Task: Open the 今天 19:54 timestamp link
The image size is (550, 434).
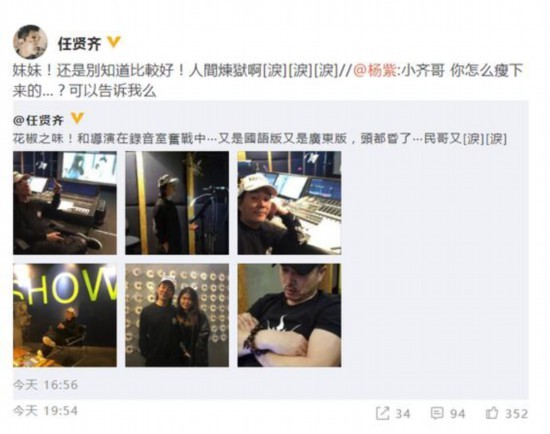Action: click(x=45, y=410)
